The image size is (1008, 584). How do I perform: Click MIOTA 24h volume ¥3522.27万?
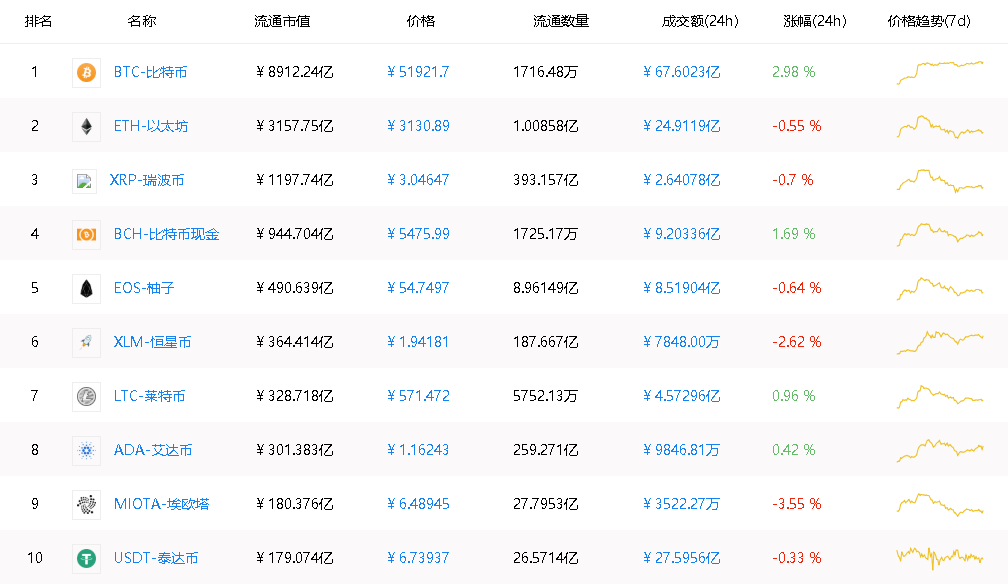coord(681,504)
